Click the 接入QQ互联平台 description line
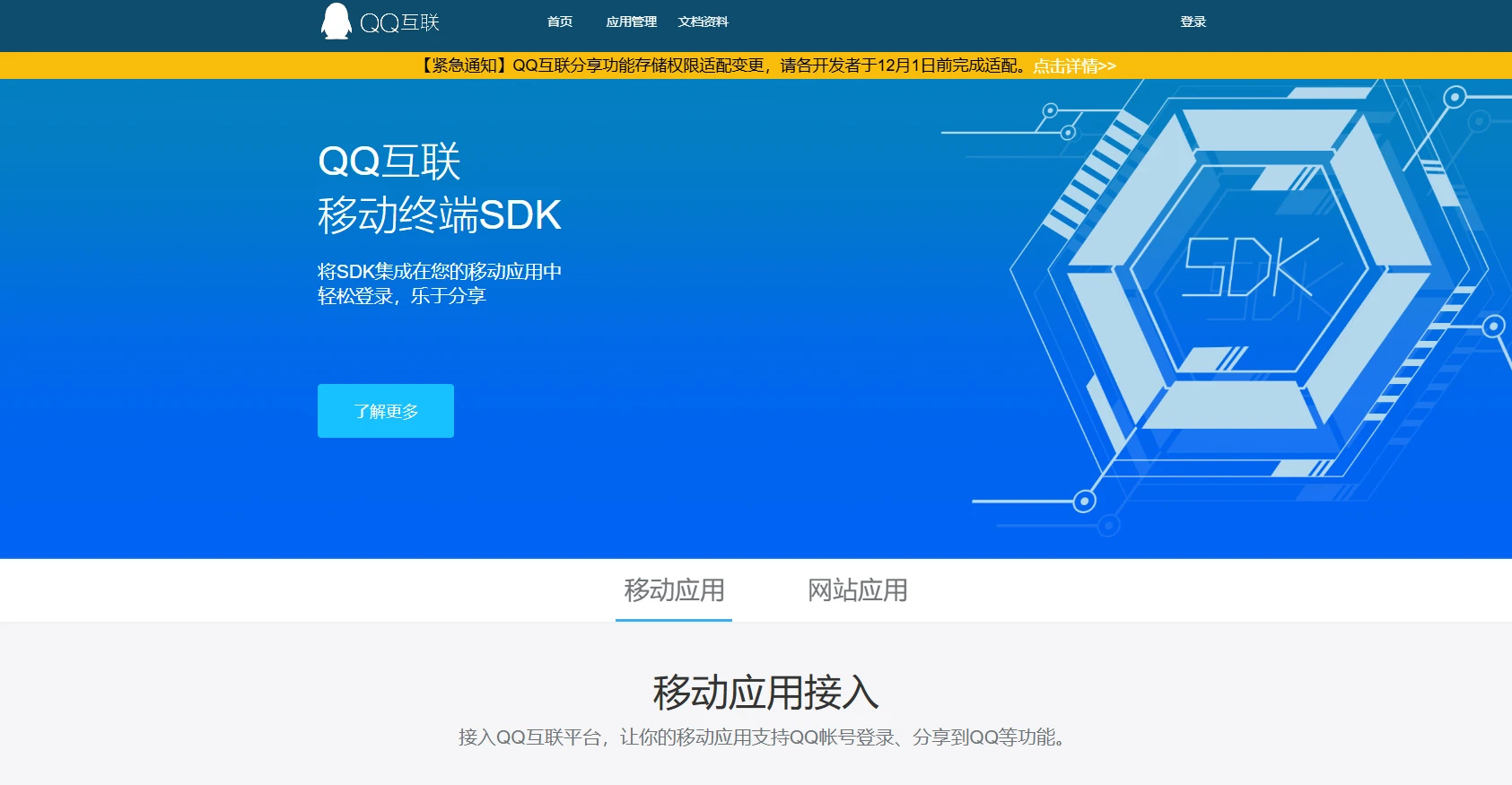Screen dimensions: 1512x785 (x=765, y=737)
